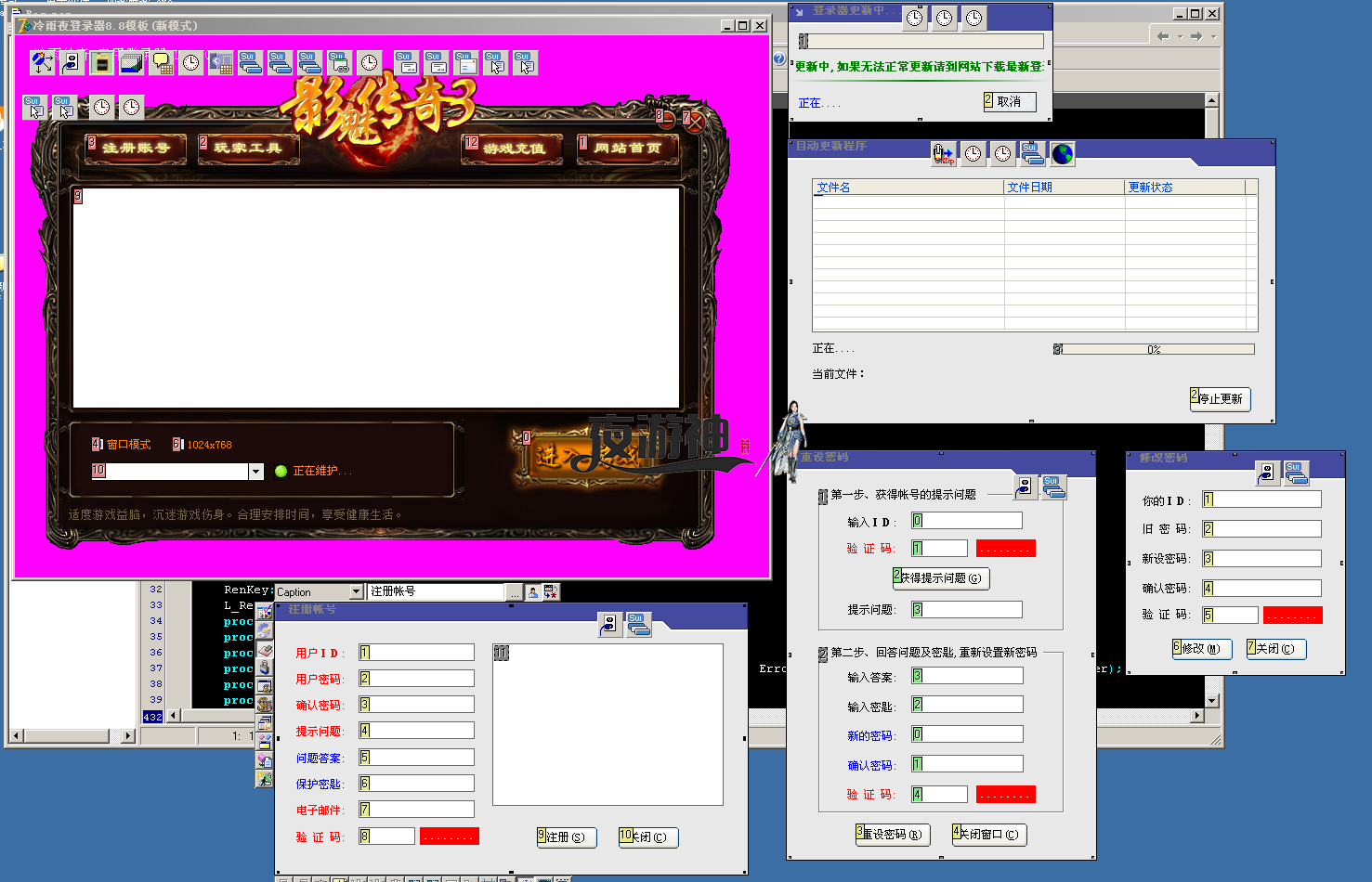
Task: Click the 关闭窗口(C) button
Action: coord(989,835)
